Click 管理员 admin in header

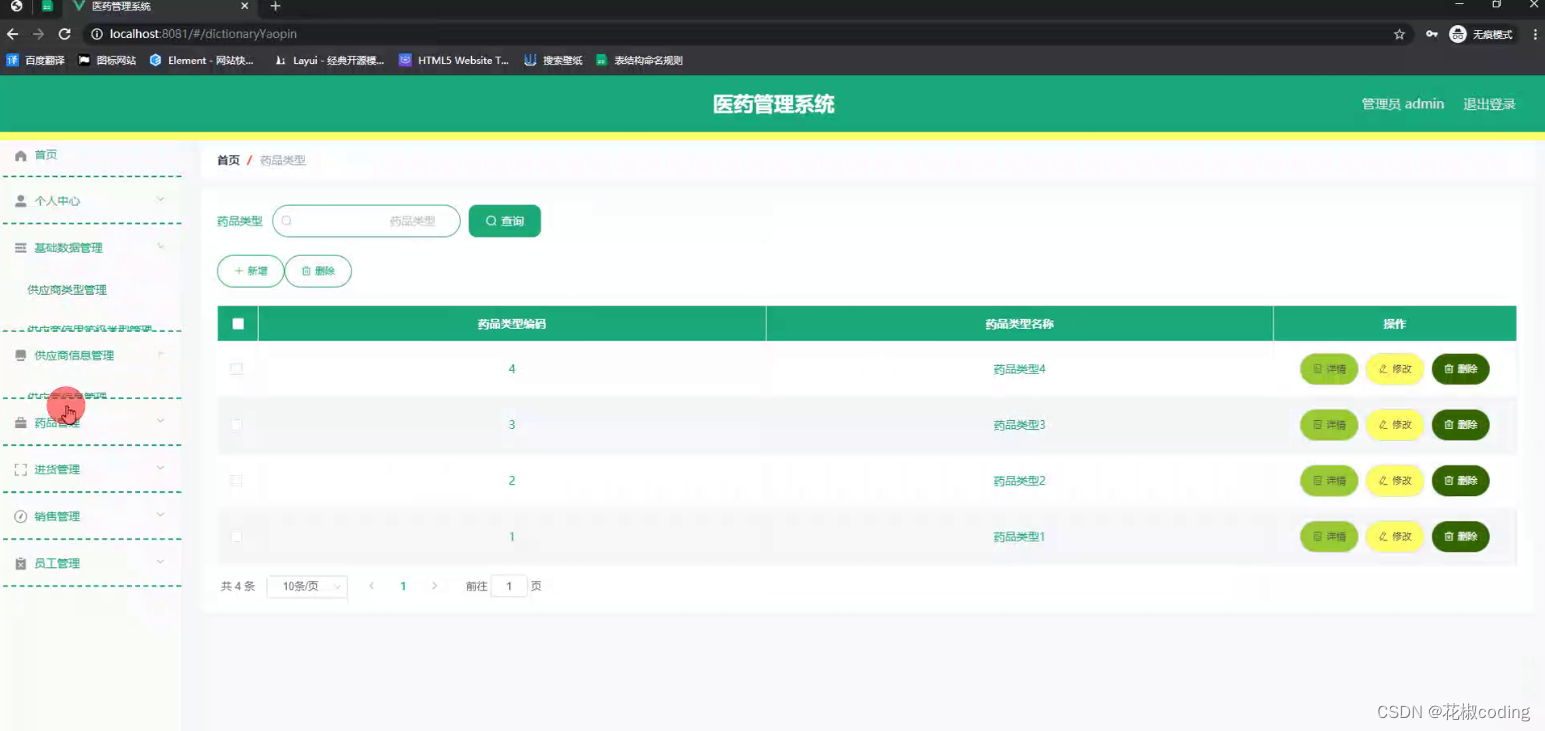click(1403, 104)
